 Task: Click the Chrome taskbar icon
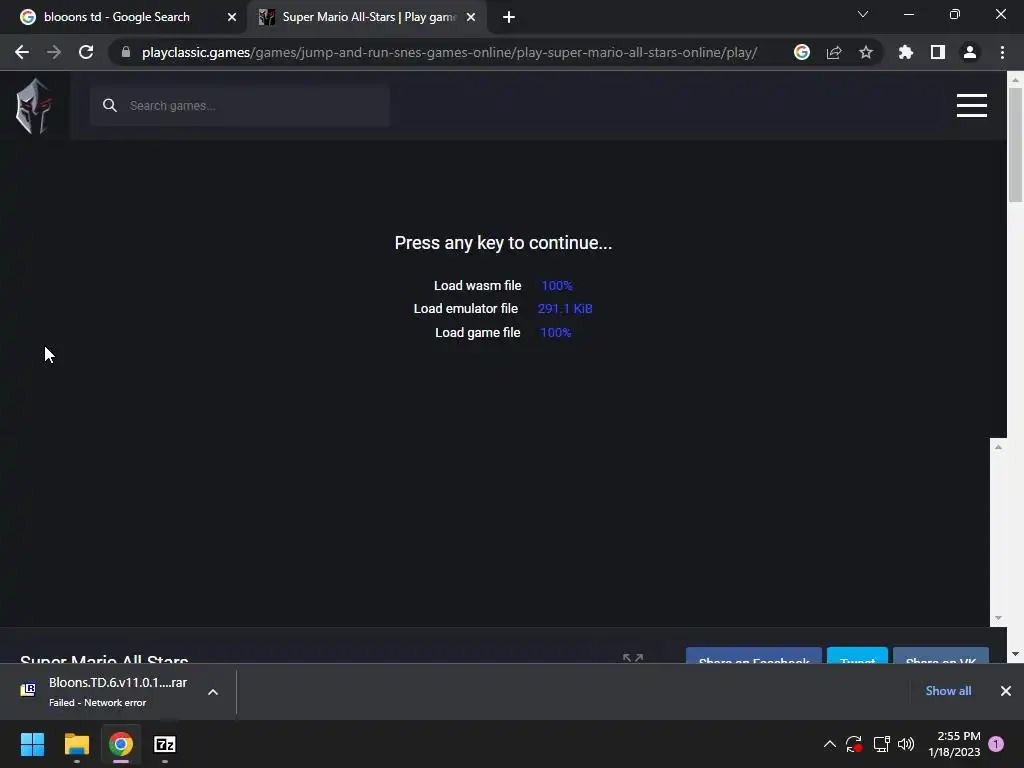point(121,744)
